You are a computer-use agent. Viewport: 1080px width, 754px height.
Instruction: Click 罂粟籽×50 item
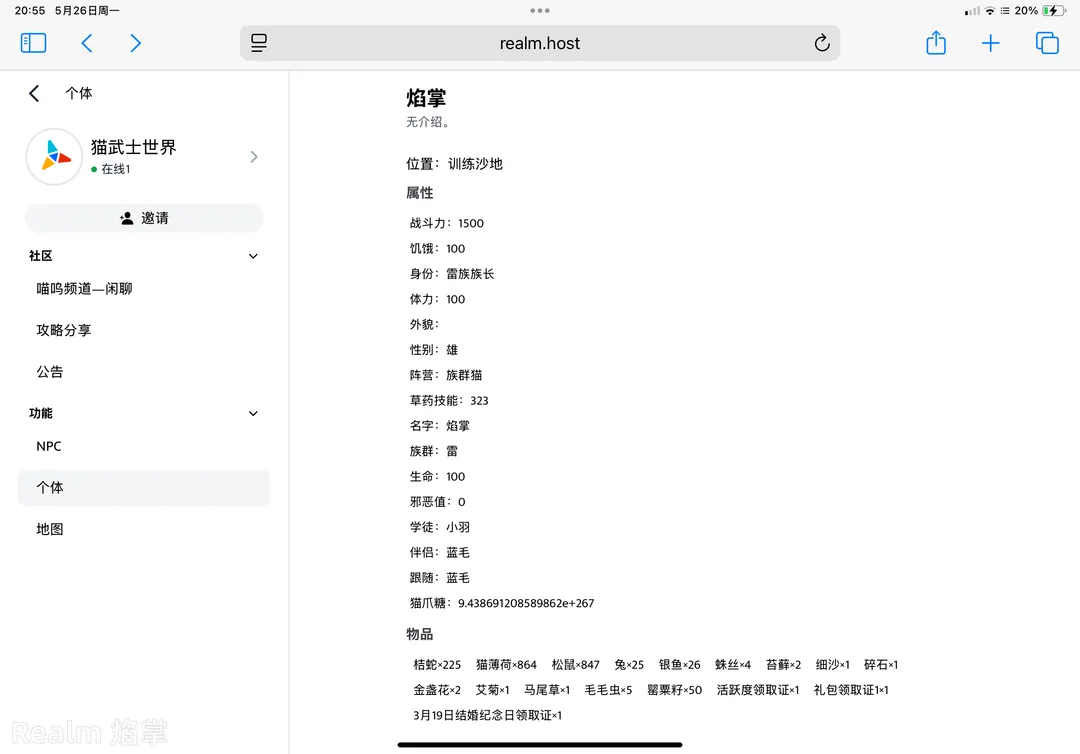[674, 690]
